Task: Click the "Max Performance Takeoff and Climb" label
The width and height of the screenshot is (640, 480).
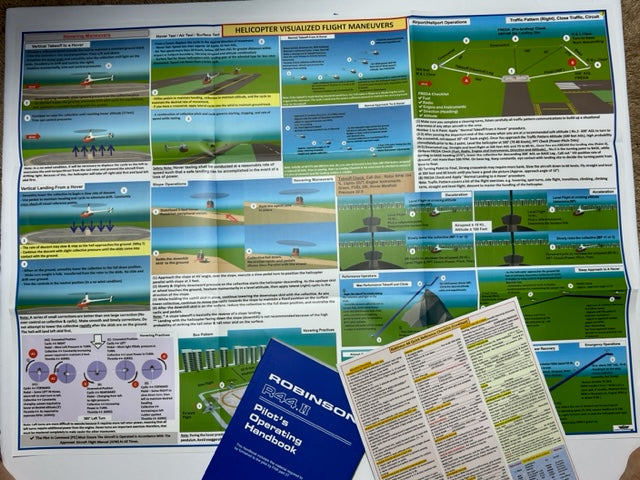Action: click(382, 284)
